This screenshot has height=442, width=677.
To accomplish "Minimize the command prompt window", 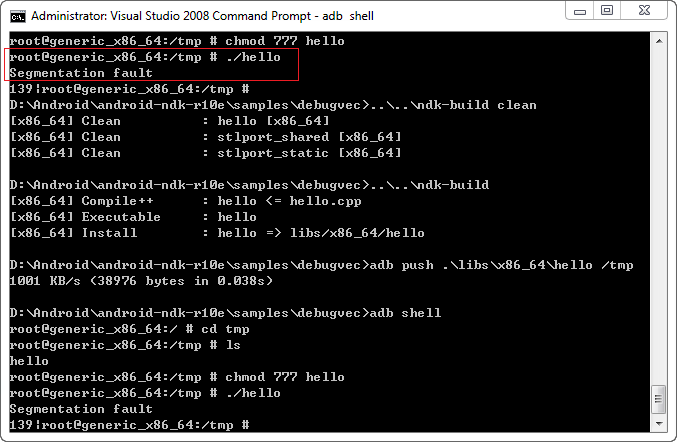I will pyautogui.click(x=580, y=11).
